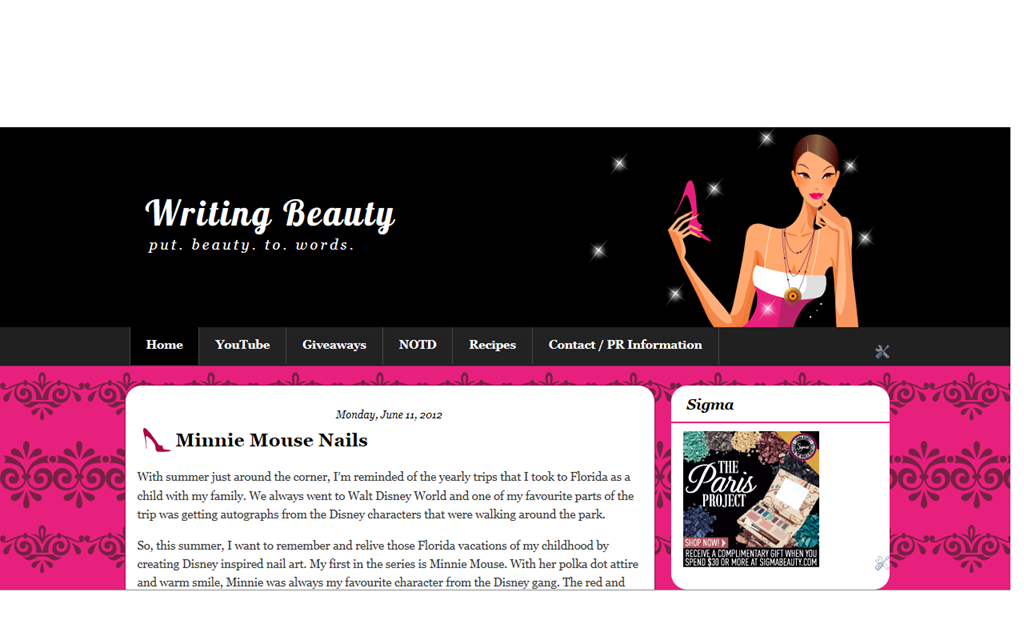Open the Giveaways tab
This screenshot has width=1024, height=640.
tap(334, 345)
